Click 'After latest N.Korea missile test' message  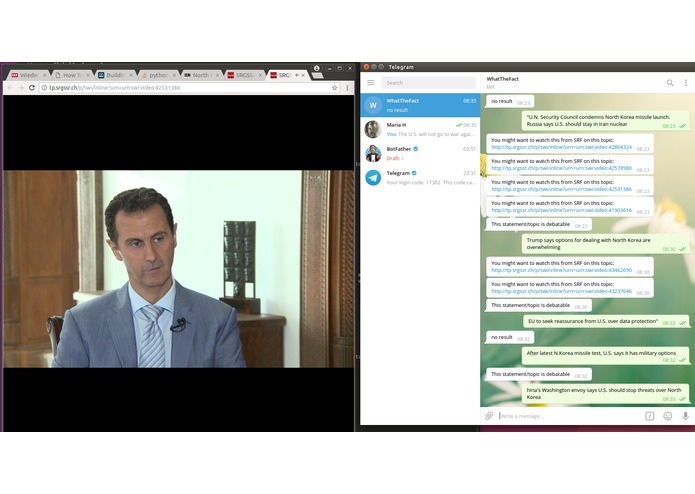605,356
